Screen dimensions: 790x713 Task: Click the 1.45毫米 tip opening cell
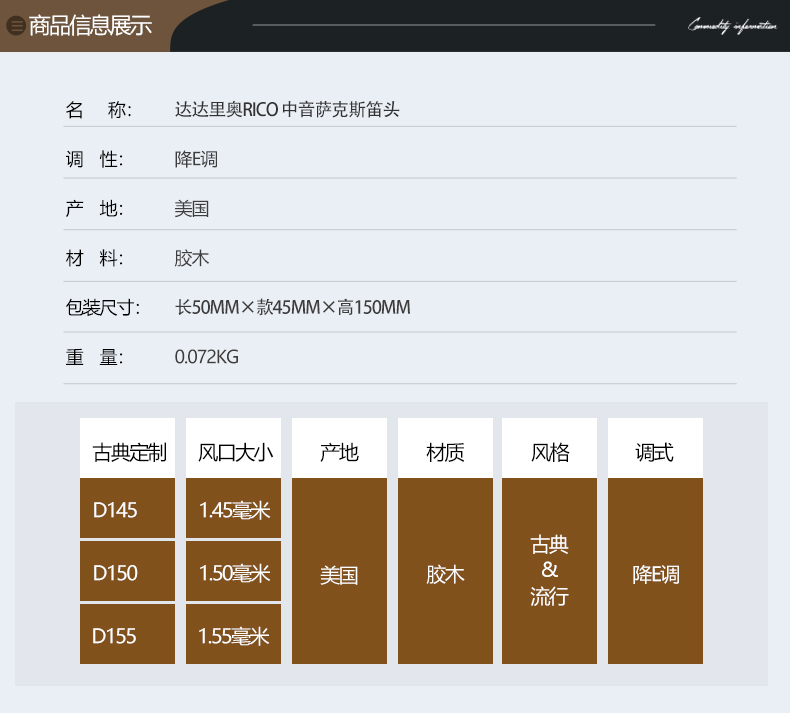(x=233, y=508)
